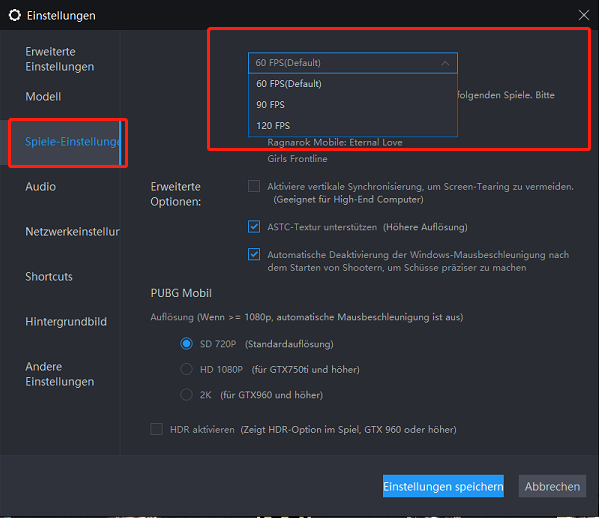Close the Einstellungen window
Image resolution: width=599 pixels, height=518 pixels.
pyautogui.click(x=583, y=15)
